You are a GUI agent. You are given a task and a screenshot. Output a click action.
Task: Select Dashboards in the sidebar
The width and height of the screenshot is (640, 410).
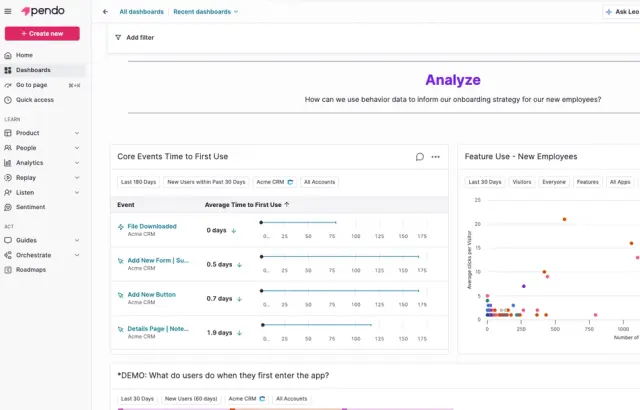click(43, 70)
